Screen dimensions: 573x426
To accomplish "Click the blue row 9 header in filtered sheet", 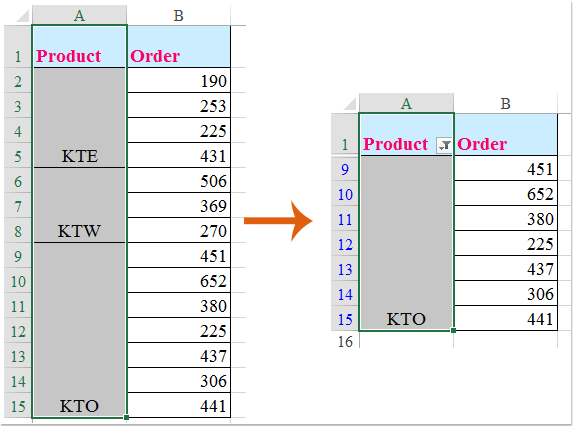I will coord(345,169).
